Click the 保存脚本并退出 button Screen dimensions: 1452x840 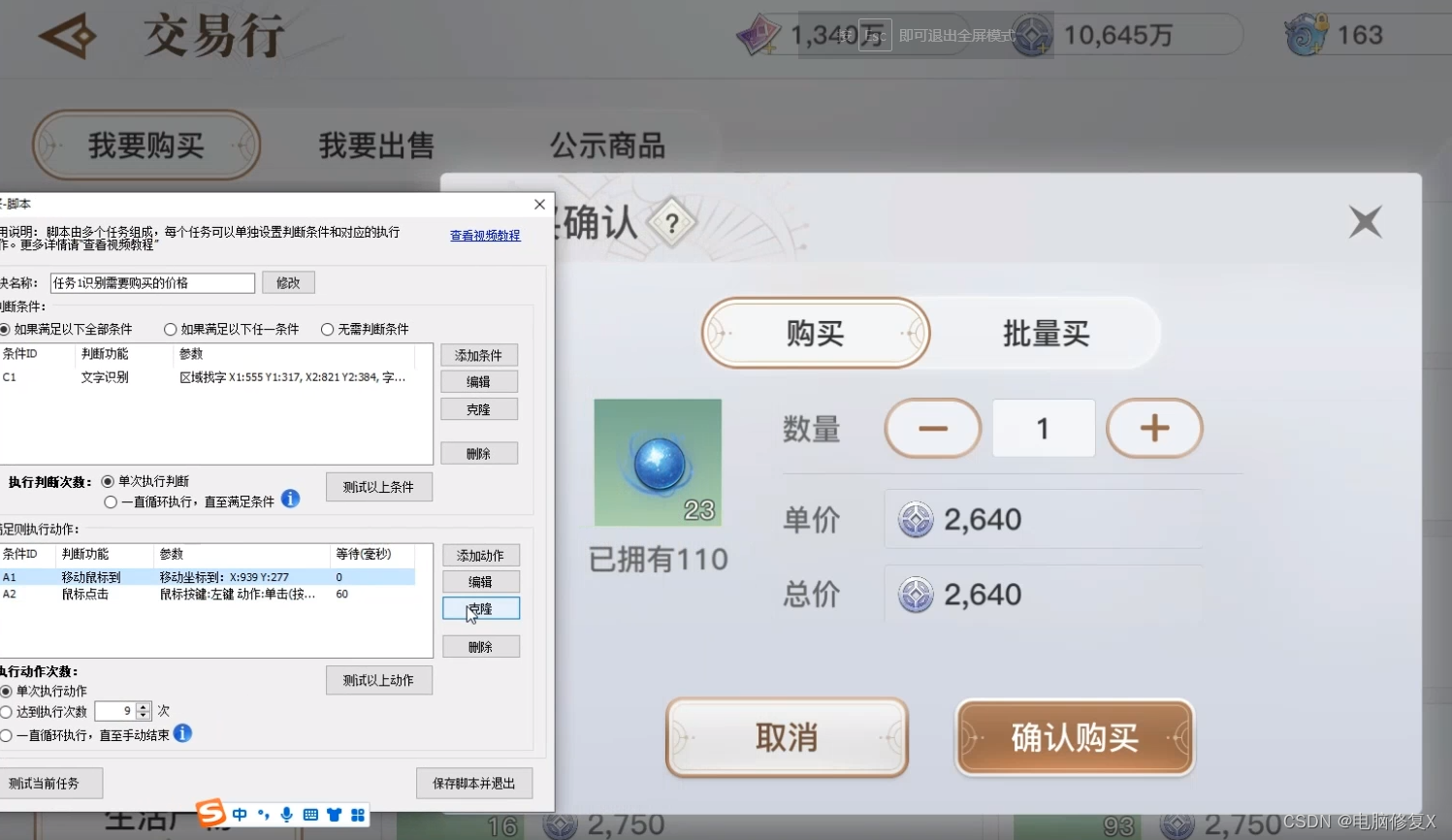point(474,783)
